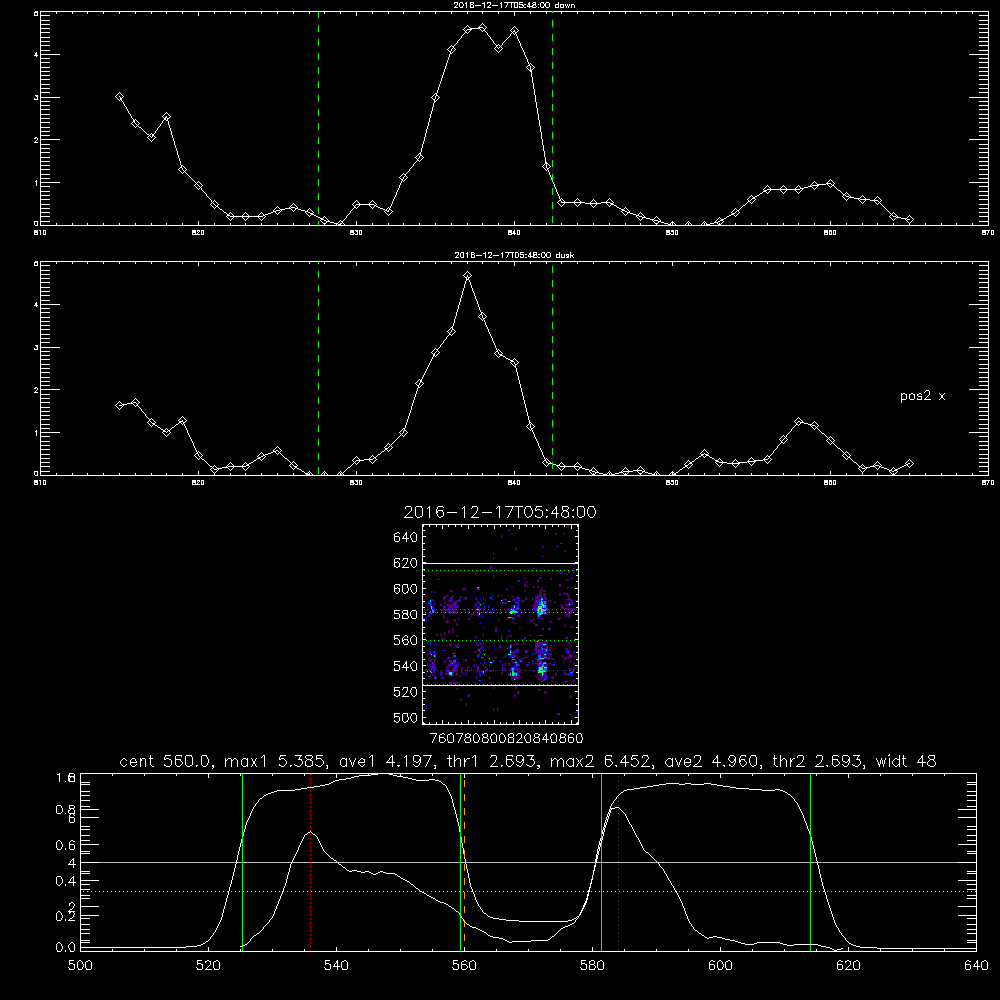
Task: Click heatmap y-axis label '580'
Action: 406,615
